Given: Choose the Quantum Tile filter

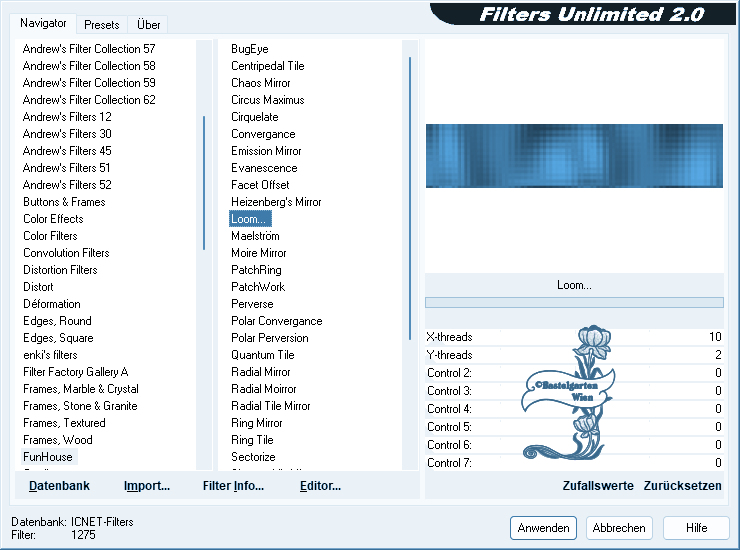Looking at the screenshot, I should pyautogui.click(x=263, y=355).
